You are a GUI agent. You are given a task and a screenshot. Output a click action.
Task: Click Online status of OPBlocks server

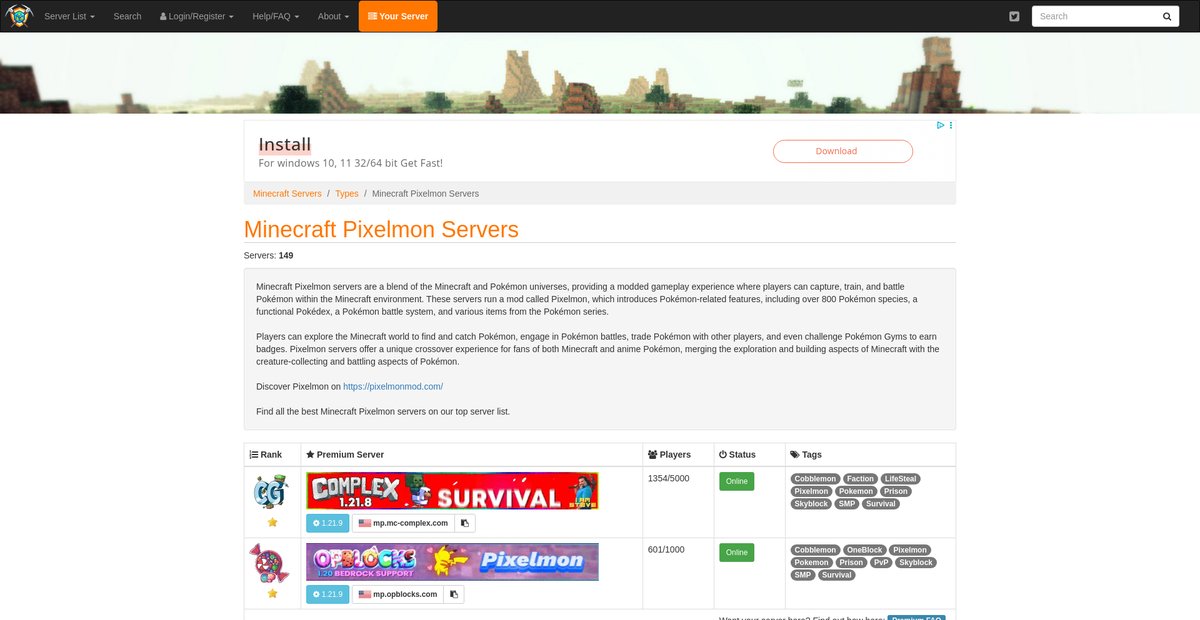[736, 552]
